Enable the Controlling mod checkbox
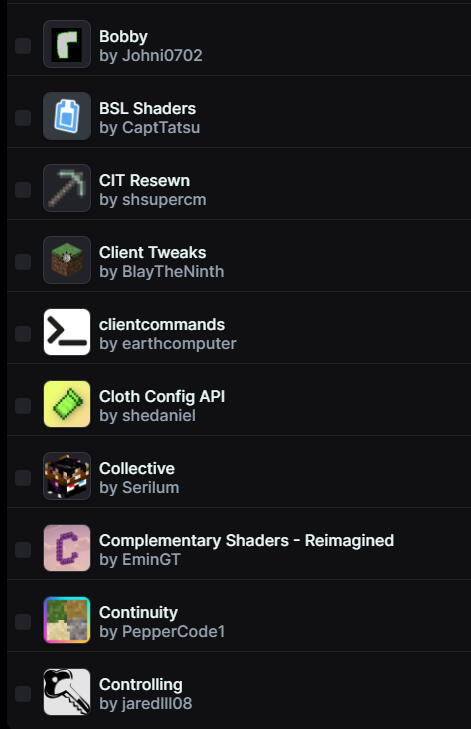The image size is (471, 729). tap(23, 694)
